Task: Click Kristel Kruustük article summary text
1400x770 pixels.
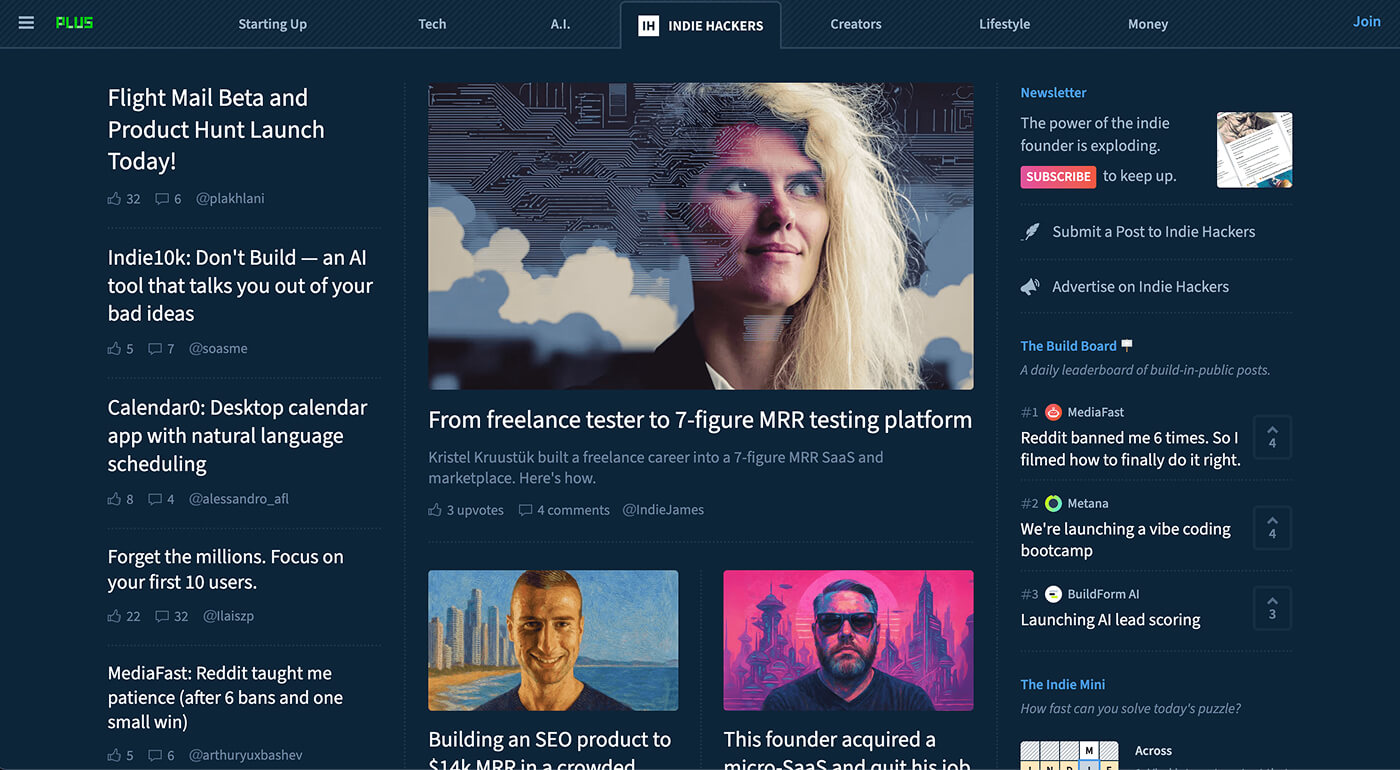Action: click(656, 468)
